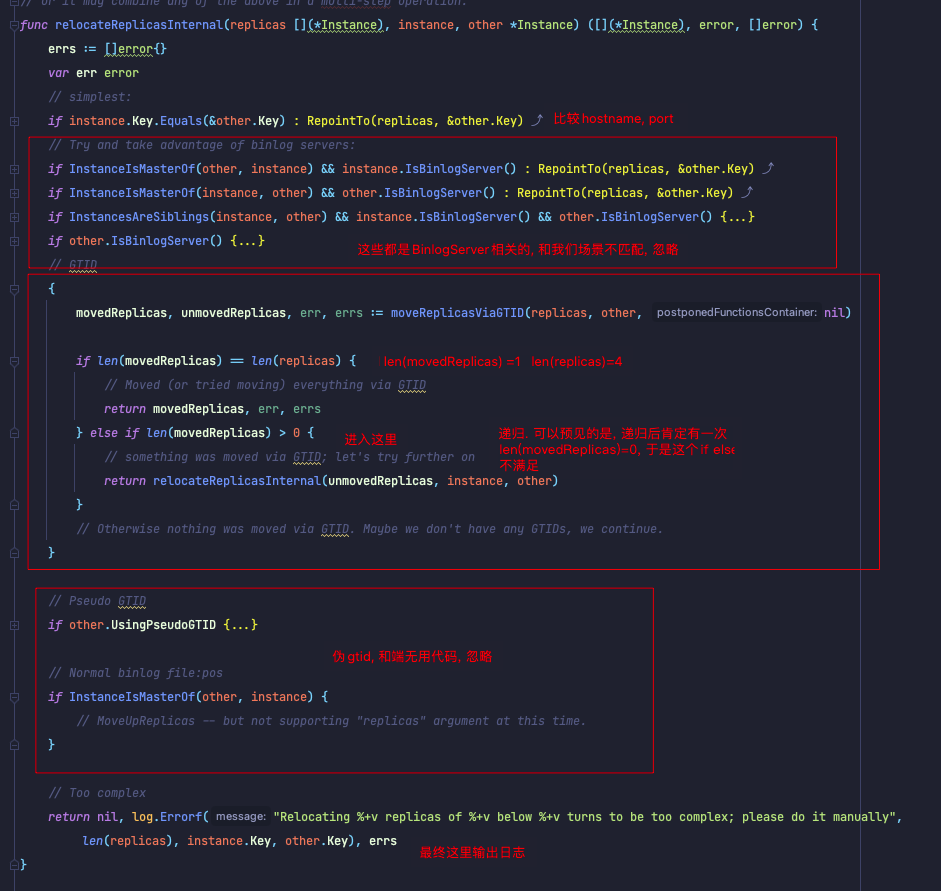
Task: Open the folded {...} after 'if other.IsBinlogServer()'
Action: pos(247,241)
